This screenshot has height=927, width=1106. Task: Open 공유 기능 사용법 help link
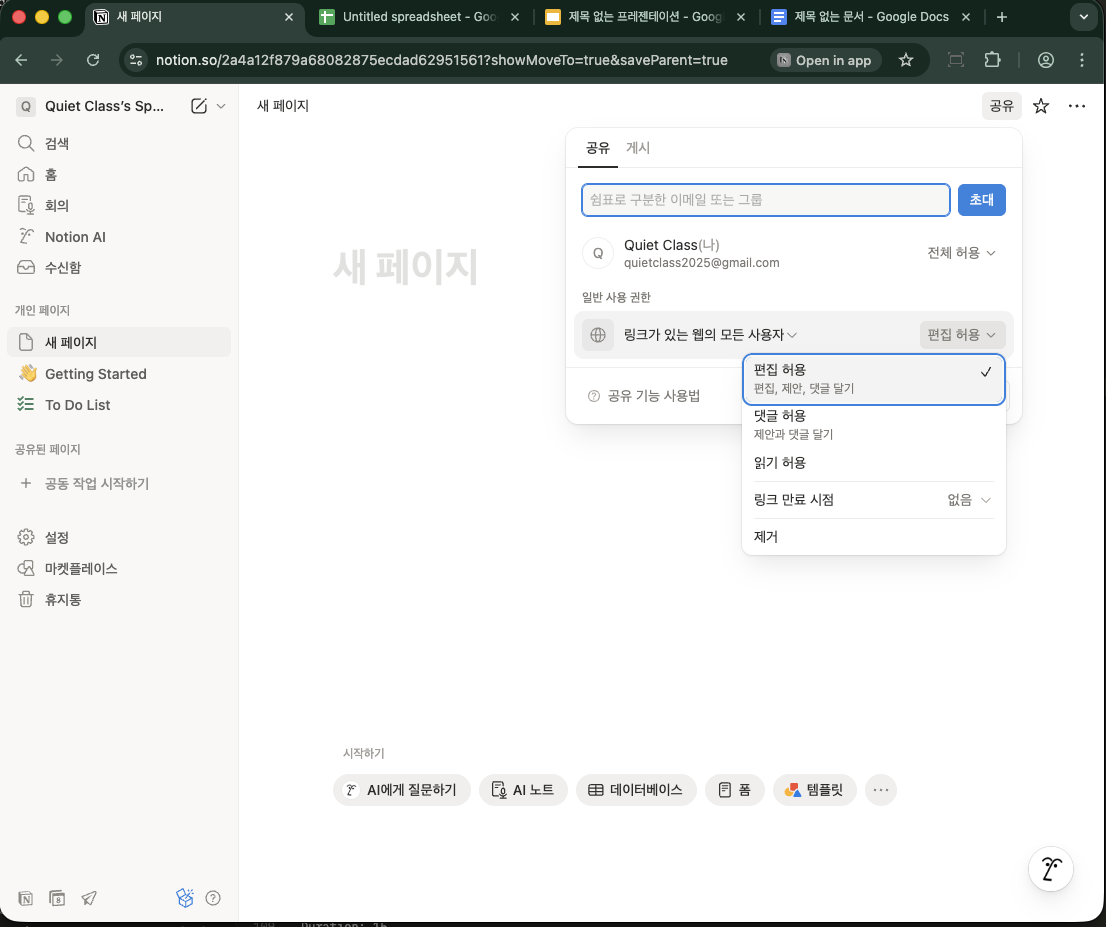pos(653,396)
